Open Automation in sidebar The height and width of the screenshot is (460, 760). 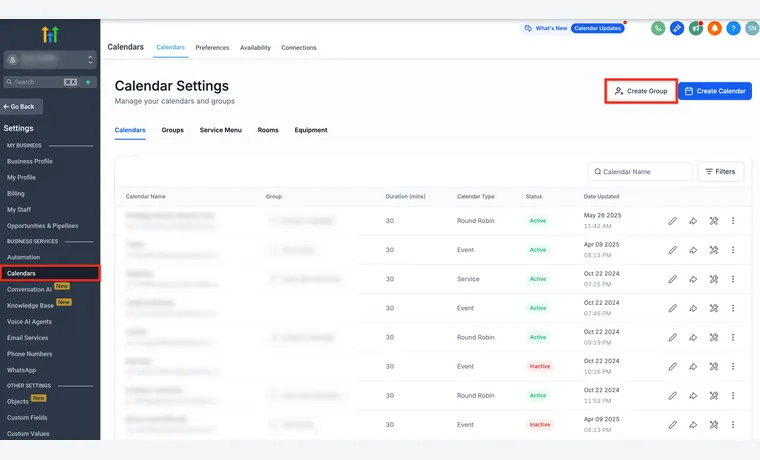coord(23,257)
